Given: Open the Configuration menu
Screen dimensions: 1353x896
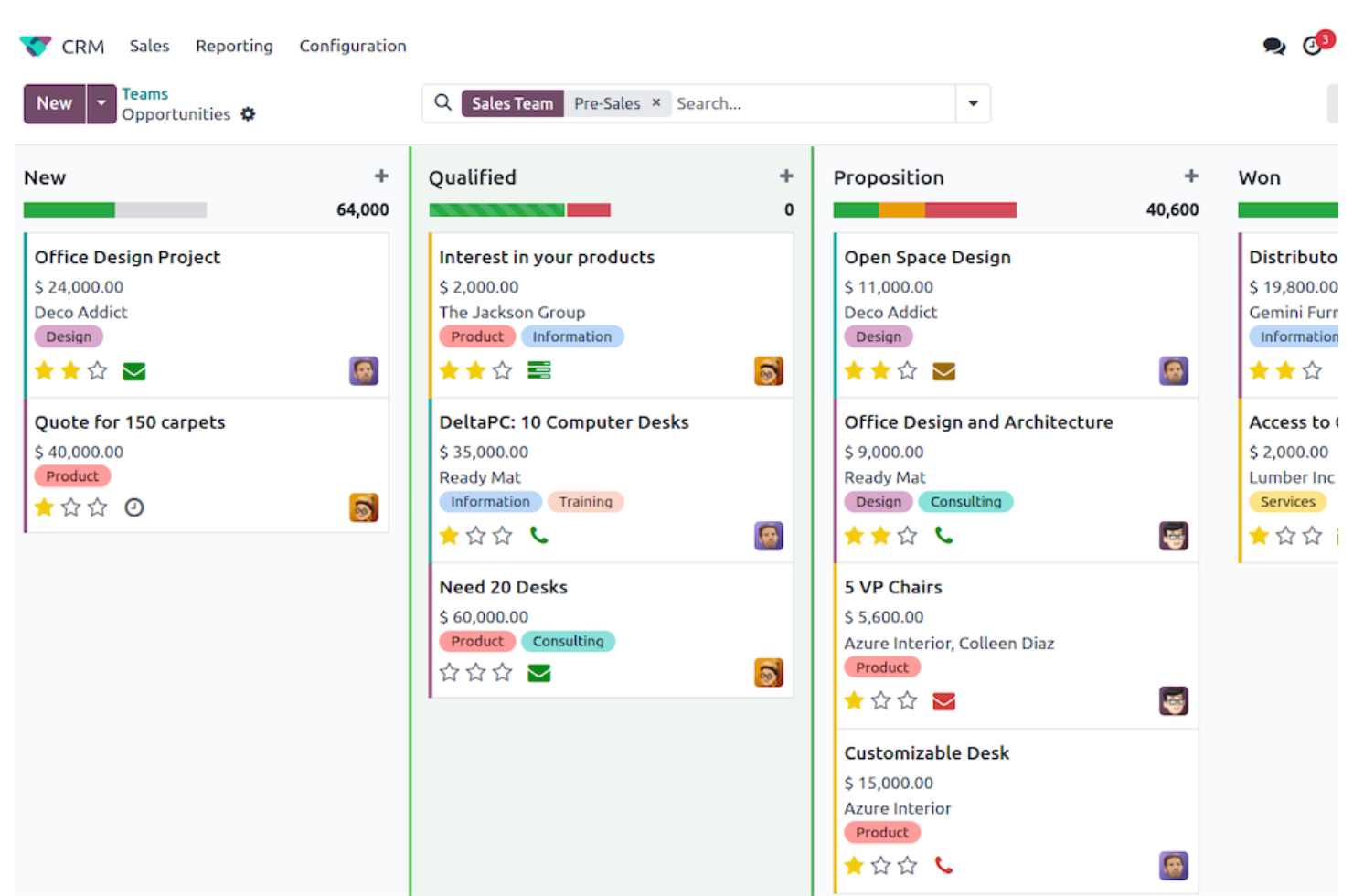Looking at the screenshot, I should [353, 46].
